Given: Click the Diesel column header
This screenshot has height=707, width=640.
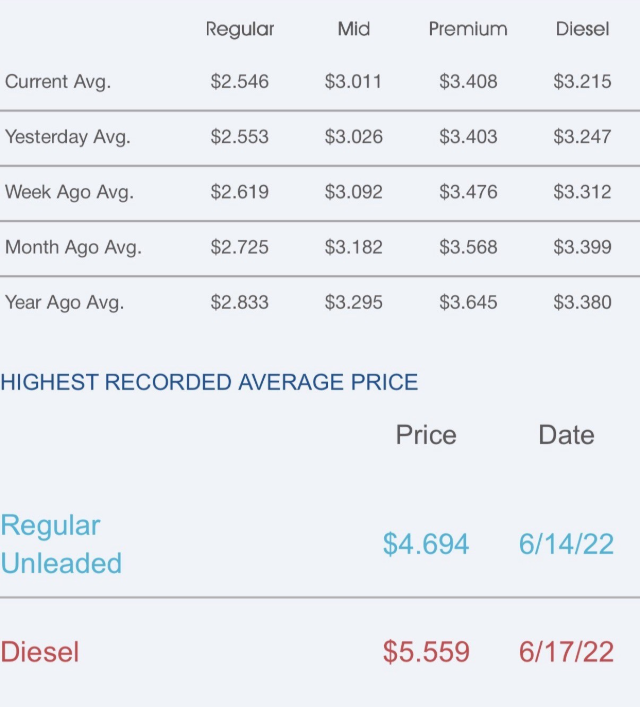Looking at the screenshot, I should tap(582, 30).
